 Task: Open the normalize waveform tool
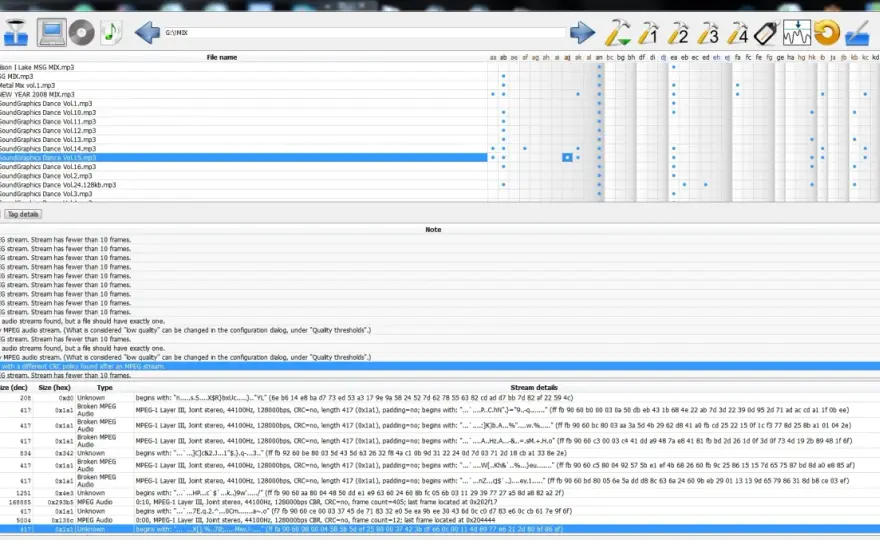tap(797, 33)
